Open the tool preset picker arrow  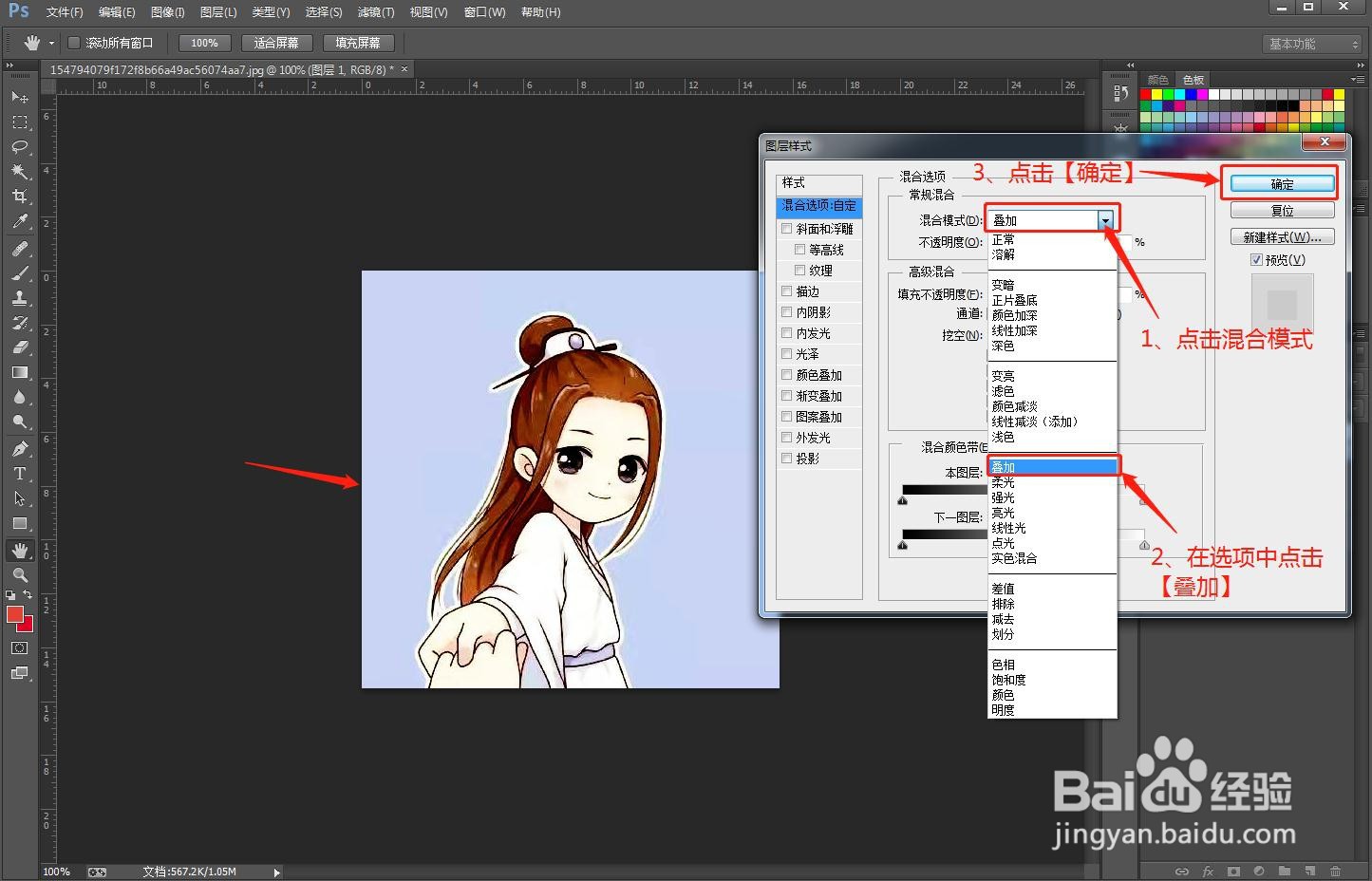coord(51,44)
